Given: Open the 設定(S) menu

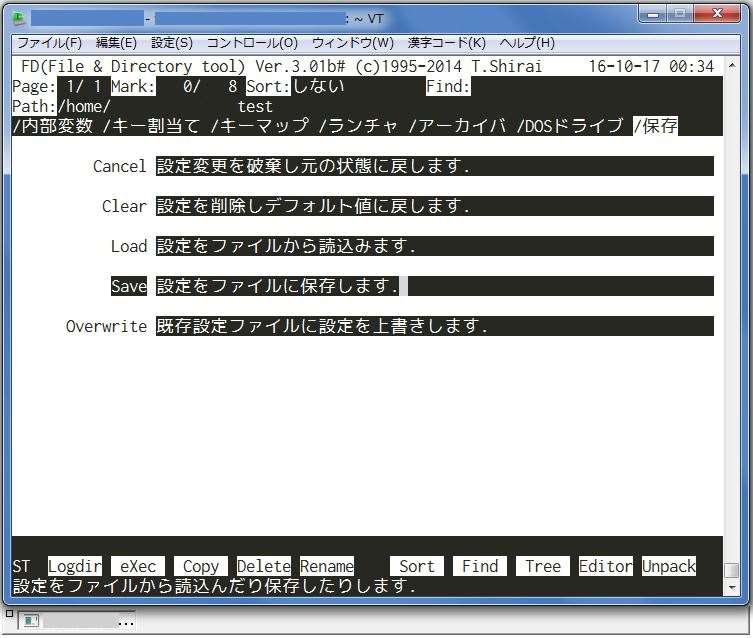Looking at the screenshot, I should (172, 43).
